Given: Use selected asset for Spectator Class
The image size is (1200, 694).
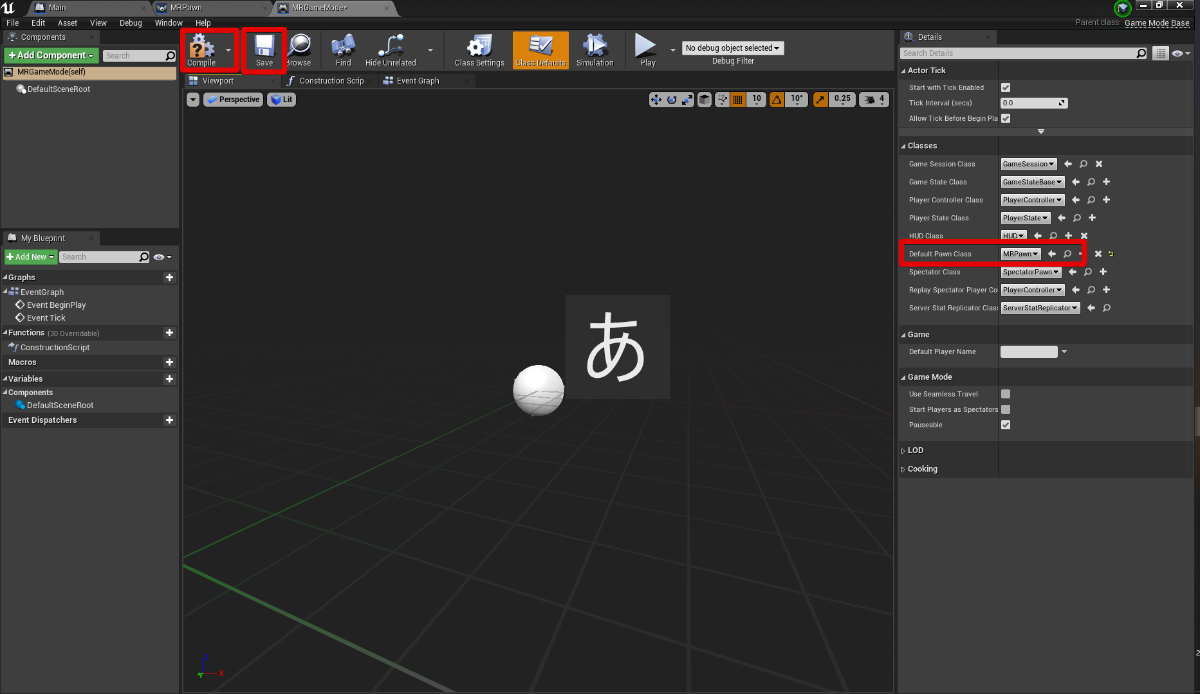Looking at the screenshot, I should point(1071,272).
